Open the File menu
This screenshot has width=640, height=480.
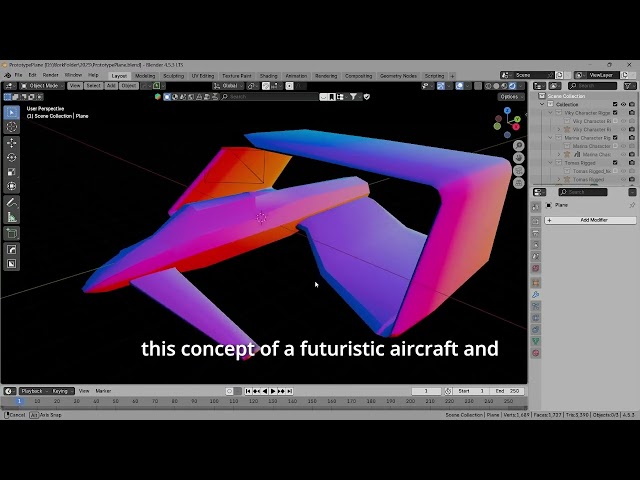point(18,76)
